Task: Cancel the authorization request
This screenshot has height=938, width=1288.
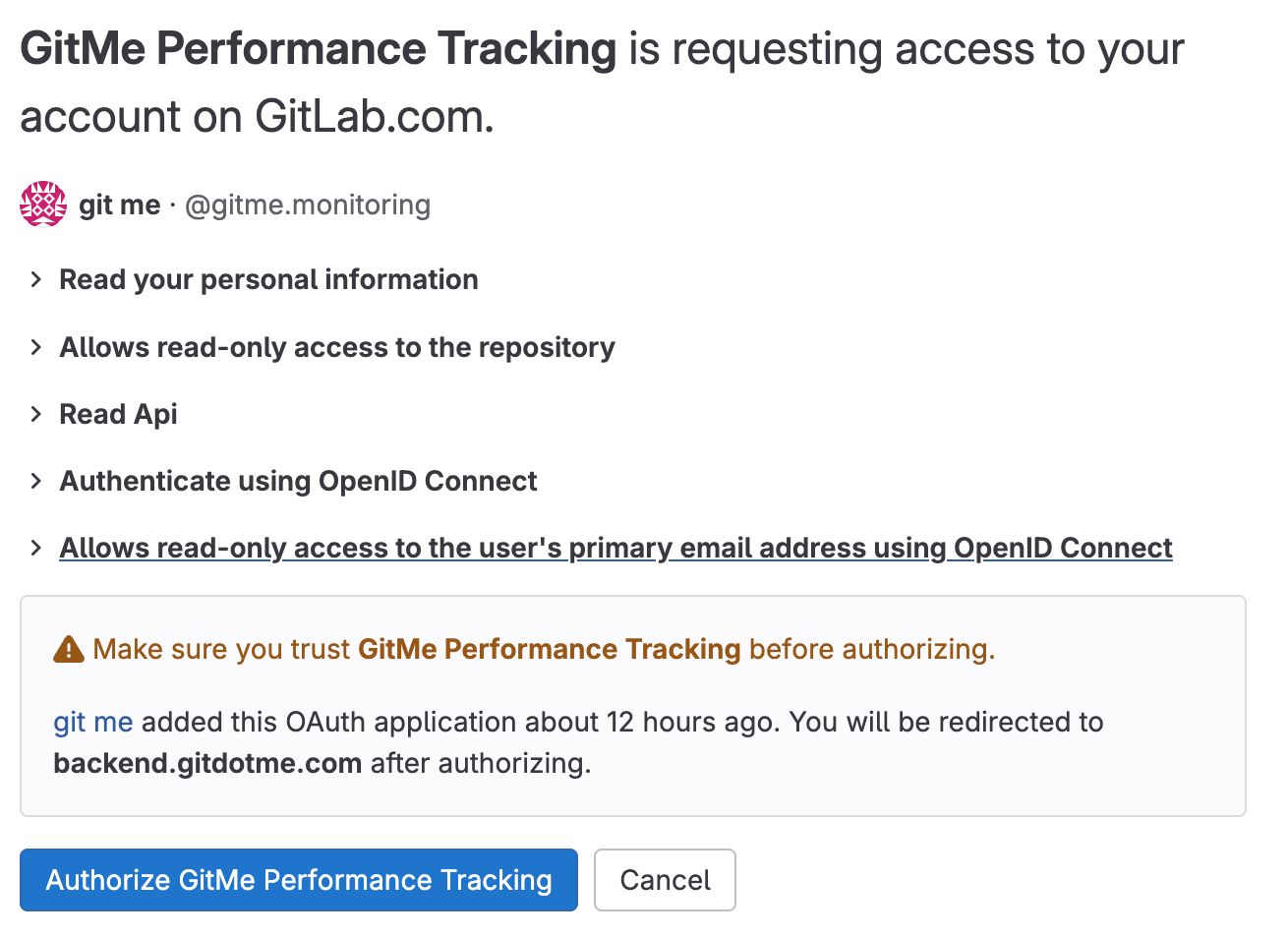Action: pyautogui.click(x=665, y=880)
